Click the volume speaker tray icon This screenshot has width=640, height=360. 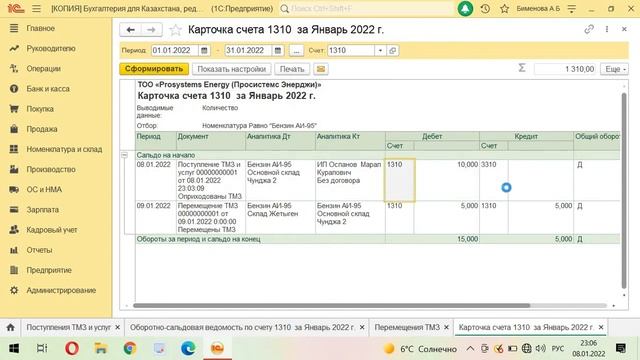pos(540,349)
